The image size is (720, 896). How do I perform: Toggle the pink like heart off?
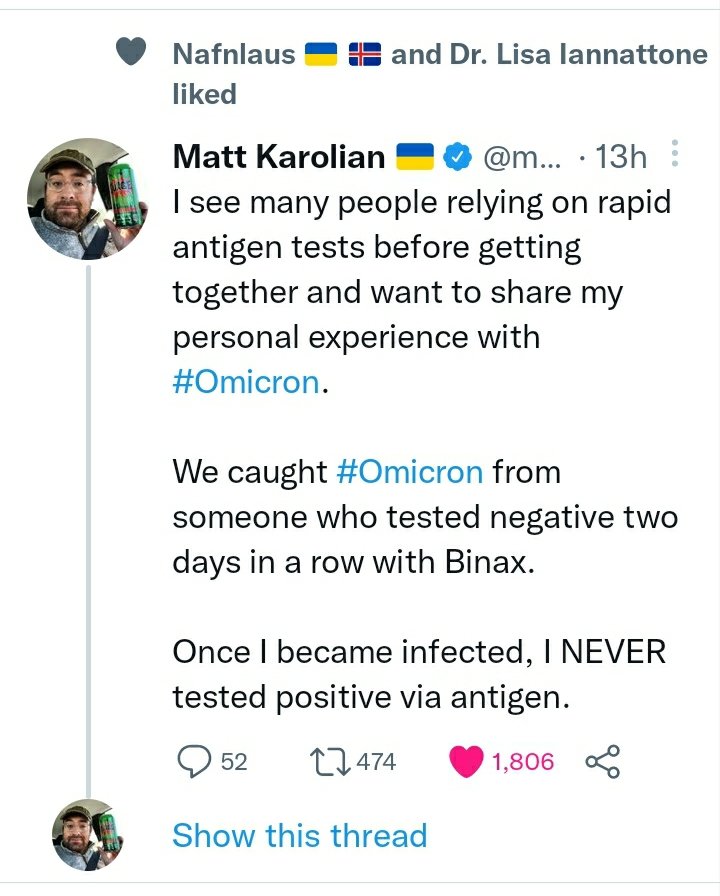coord(465,762)
